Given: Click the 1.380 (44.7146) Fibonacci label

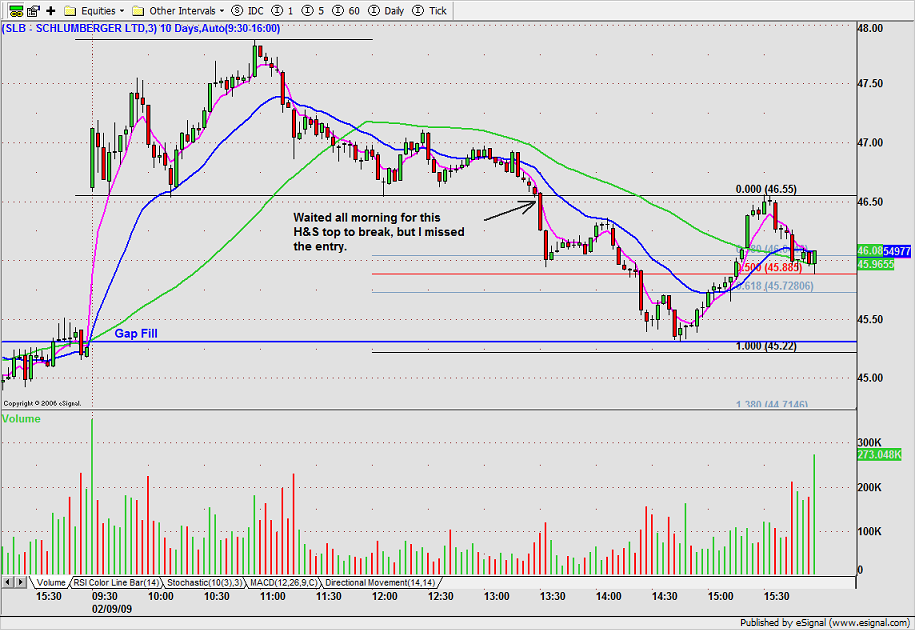Looking at the screenshot, I should [x=771, y=404].
